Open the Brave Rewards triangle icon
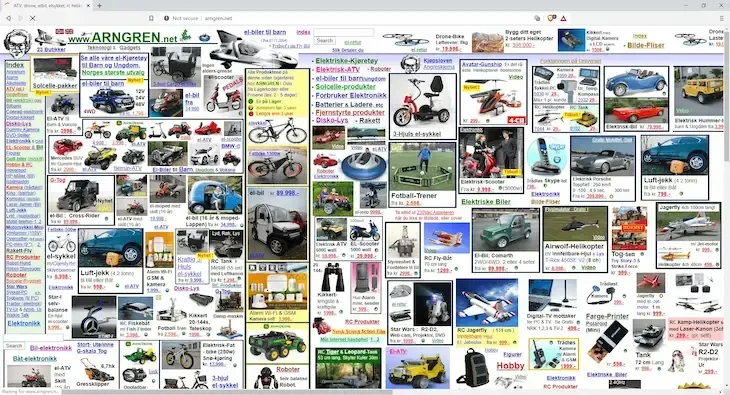 [x=563, y=18]
